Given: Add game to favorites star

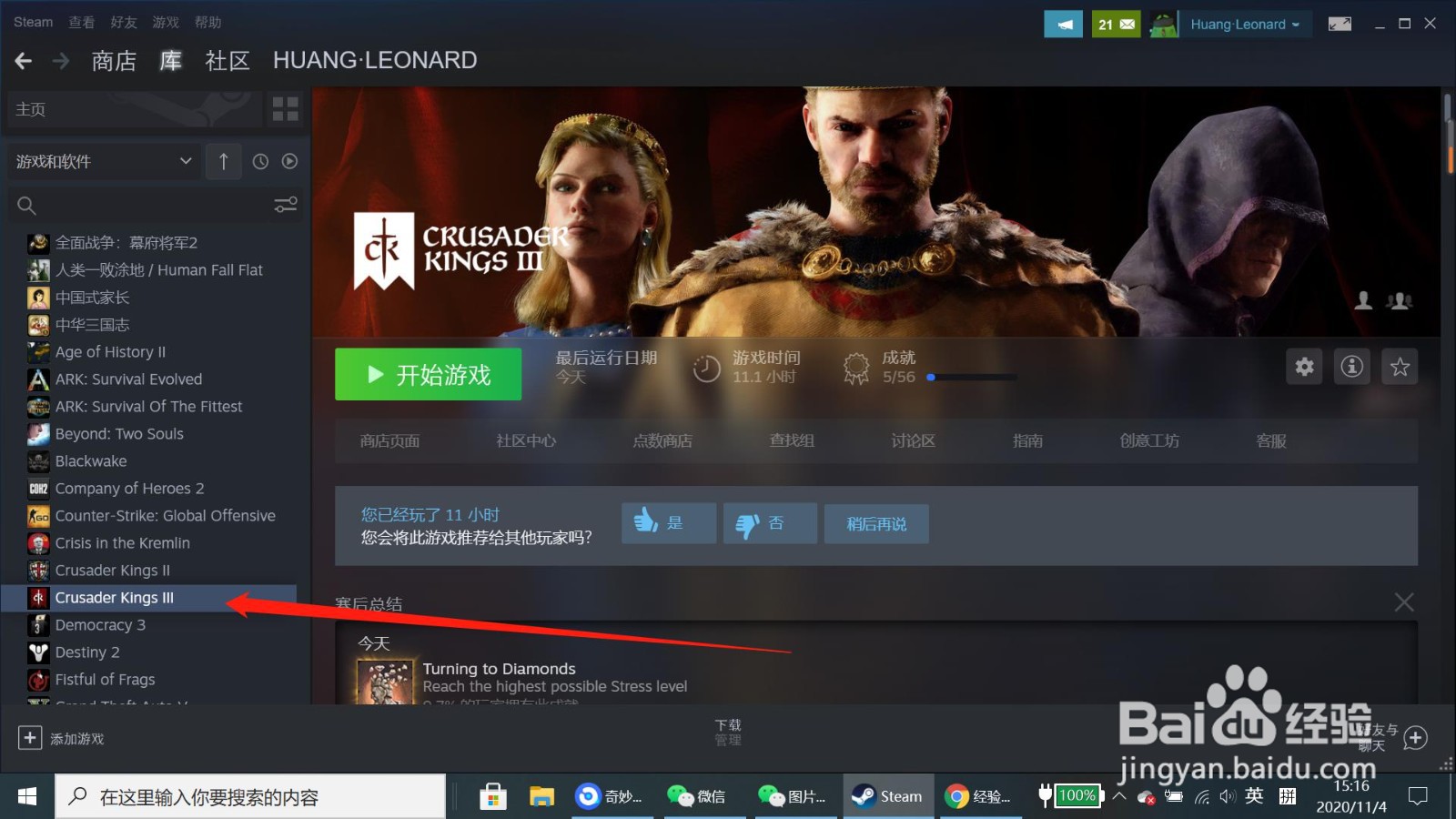Looking at the screenshot, I should coord(1400,367).
